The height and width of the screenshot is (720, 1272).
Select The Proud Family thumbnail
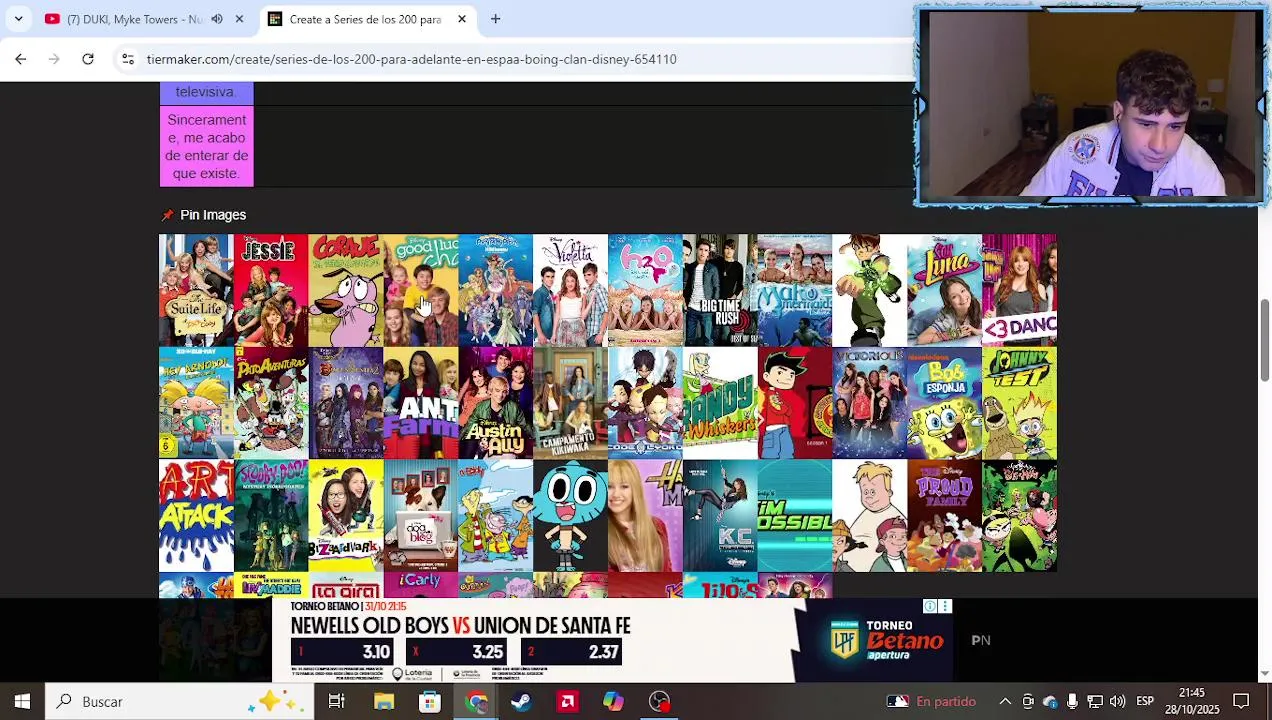(944, 516)
